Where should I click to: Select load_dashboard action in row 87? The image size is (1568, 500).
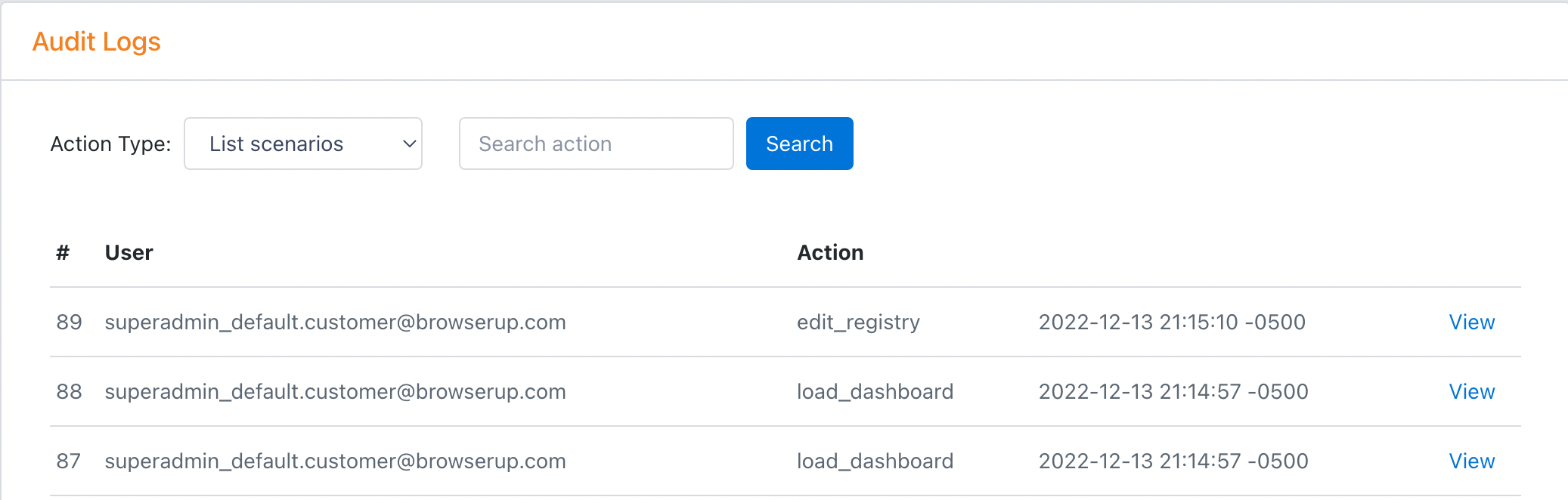pyautogui.click(x=875, y=461)
